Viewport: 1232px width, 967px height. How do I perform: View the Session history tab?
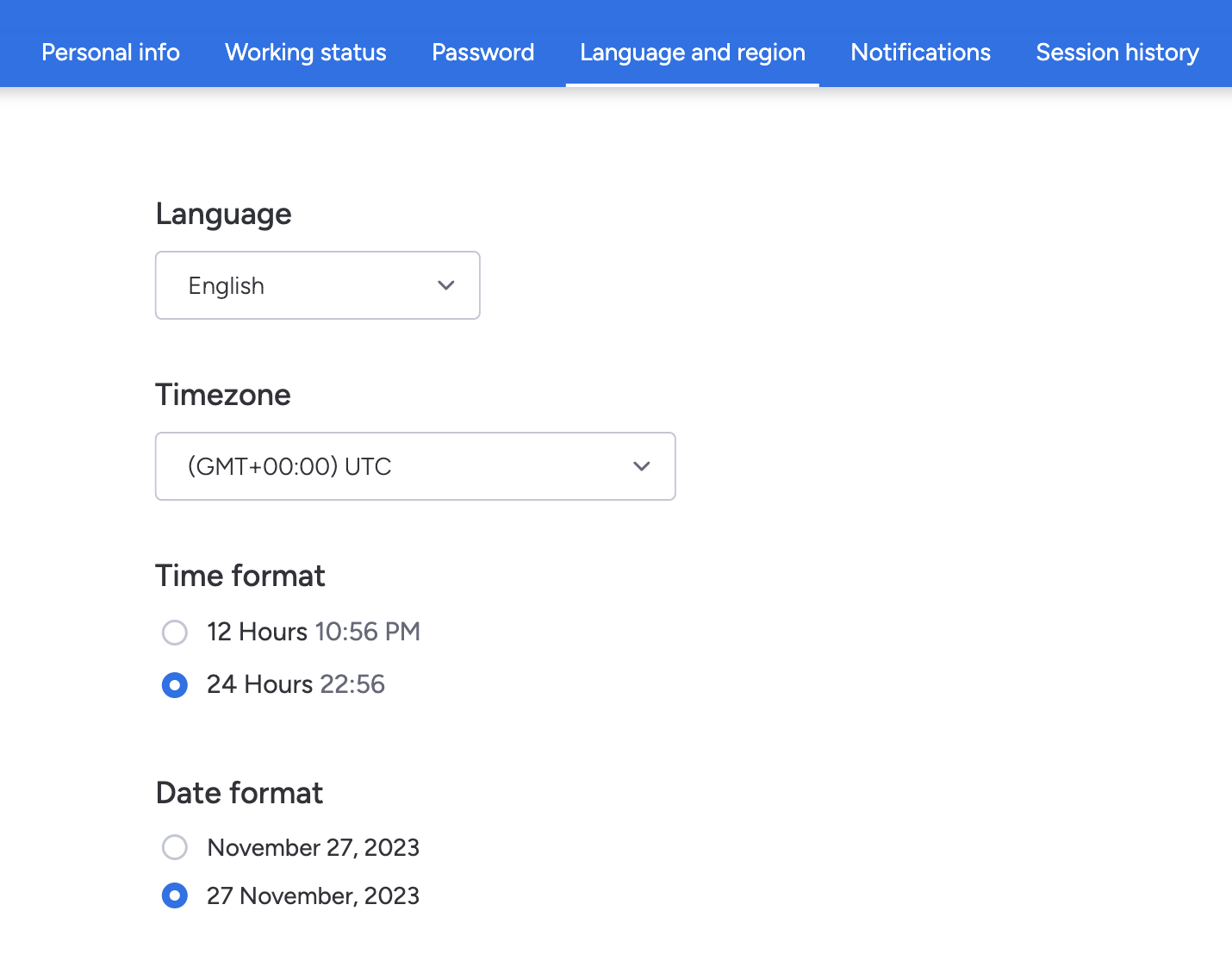(1117, 52)
